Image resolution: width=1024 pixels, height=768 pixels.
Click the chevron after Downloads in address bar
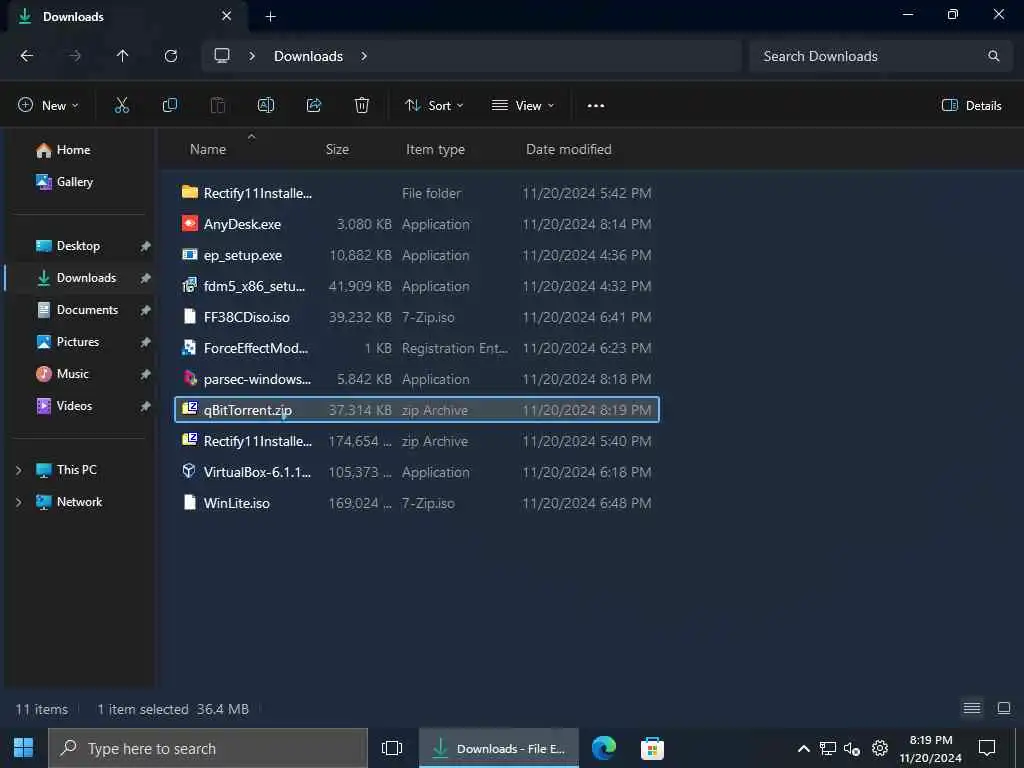pyautogui.click(x=364, y=56)
